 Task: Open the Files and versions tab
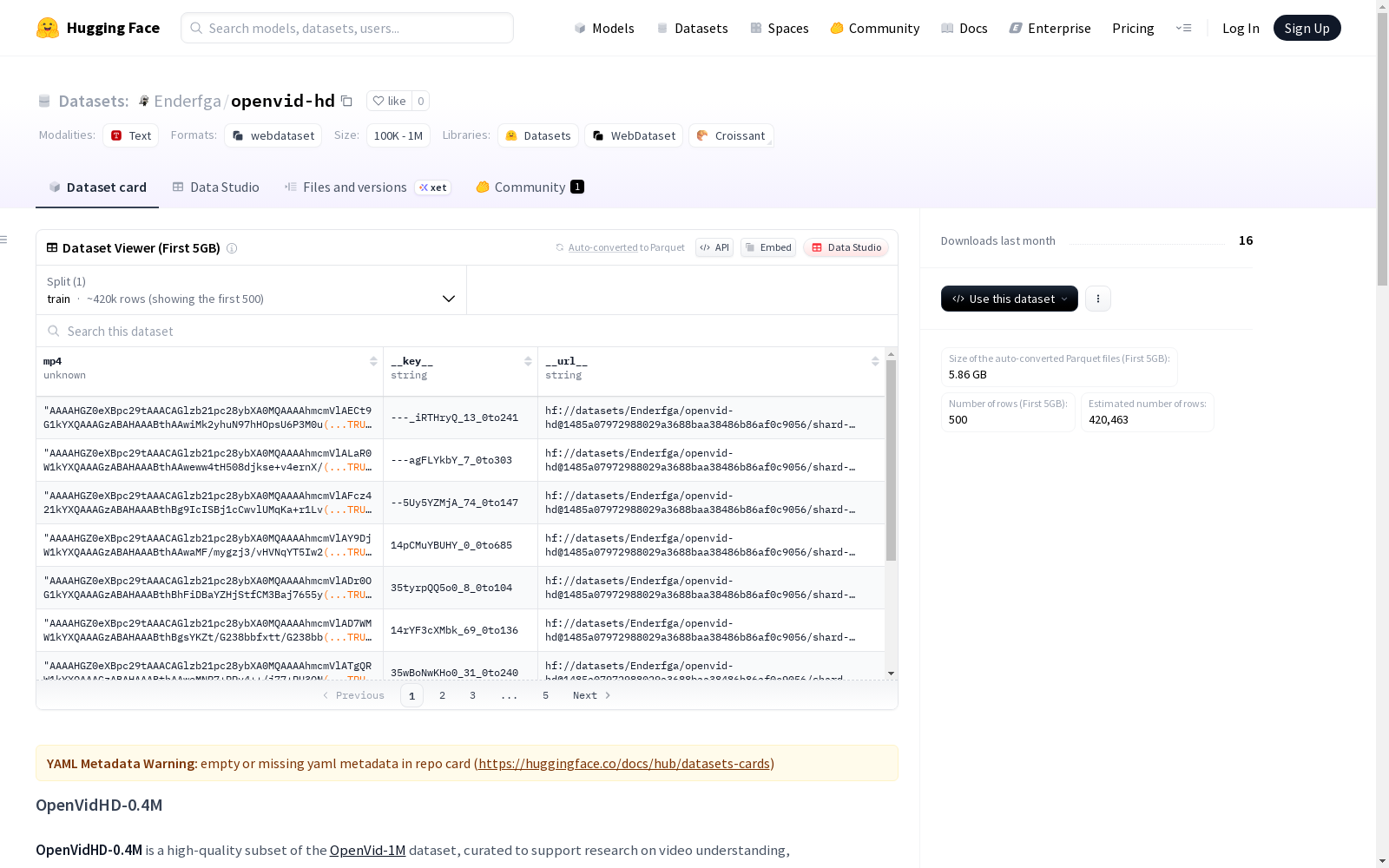[x=367, y=187]
